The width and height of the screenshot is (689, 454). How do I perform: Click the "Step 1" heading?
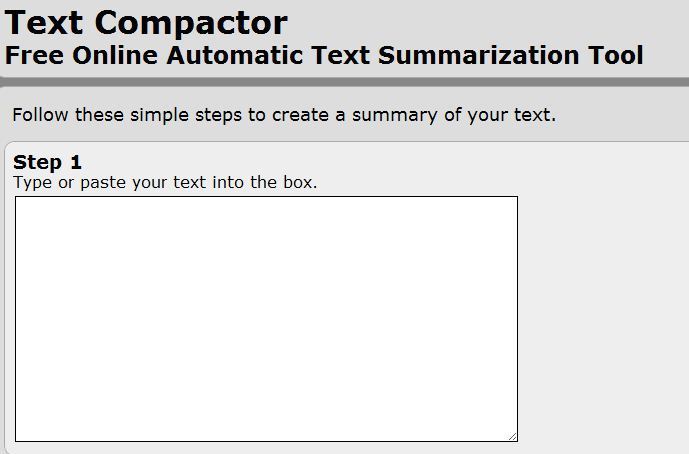coord(47,162)
